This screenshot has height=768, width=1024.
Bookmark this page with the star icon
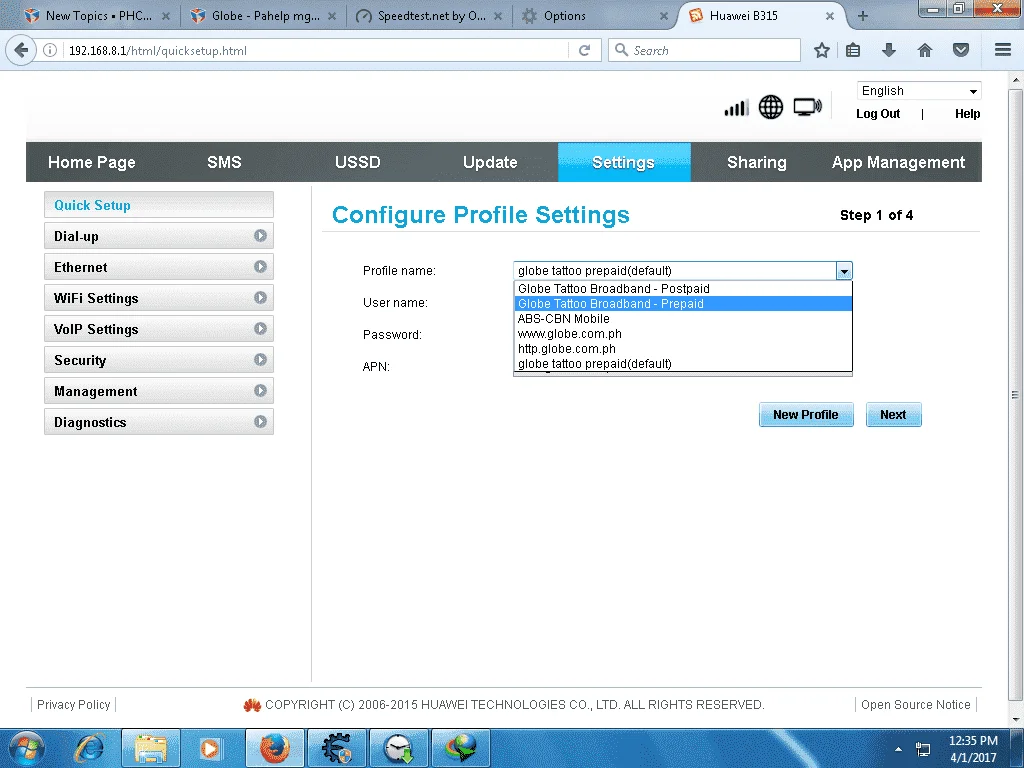point(822,50)
